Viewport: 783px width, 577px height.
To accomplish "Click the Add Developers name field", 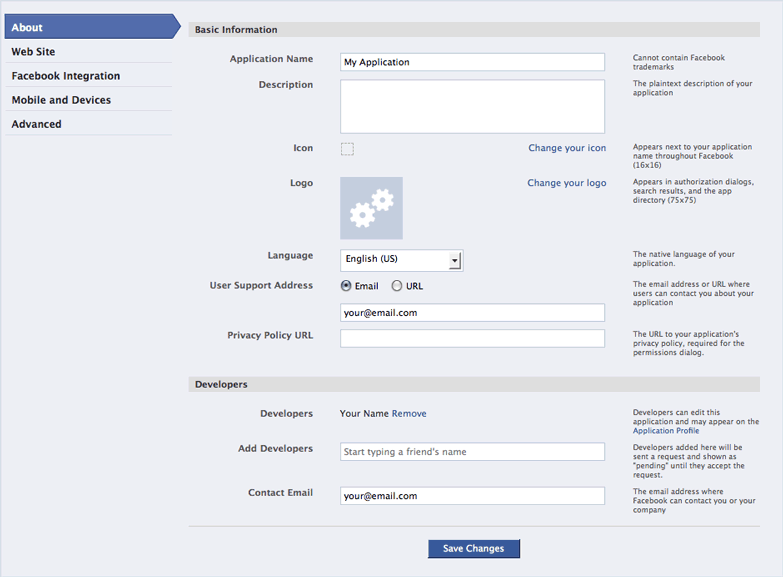I will [472, 452].
